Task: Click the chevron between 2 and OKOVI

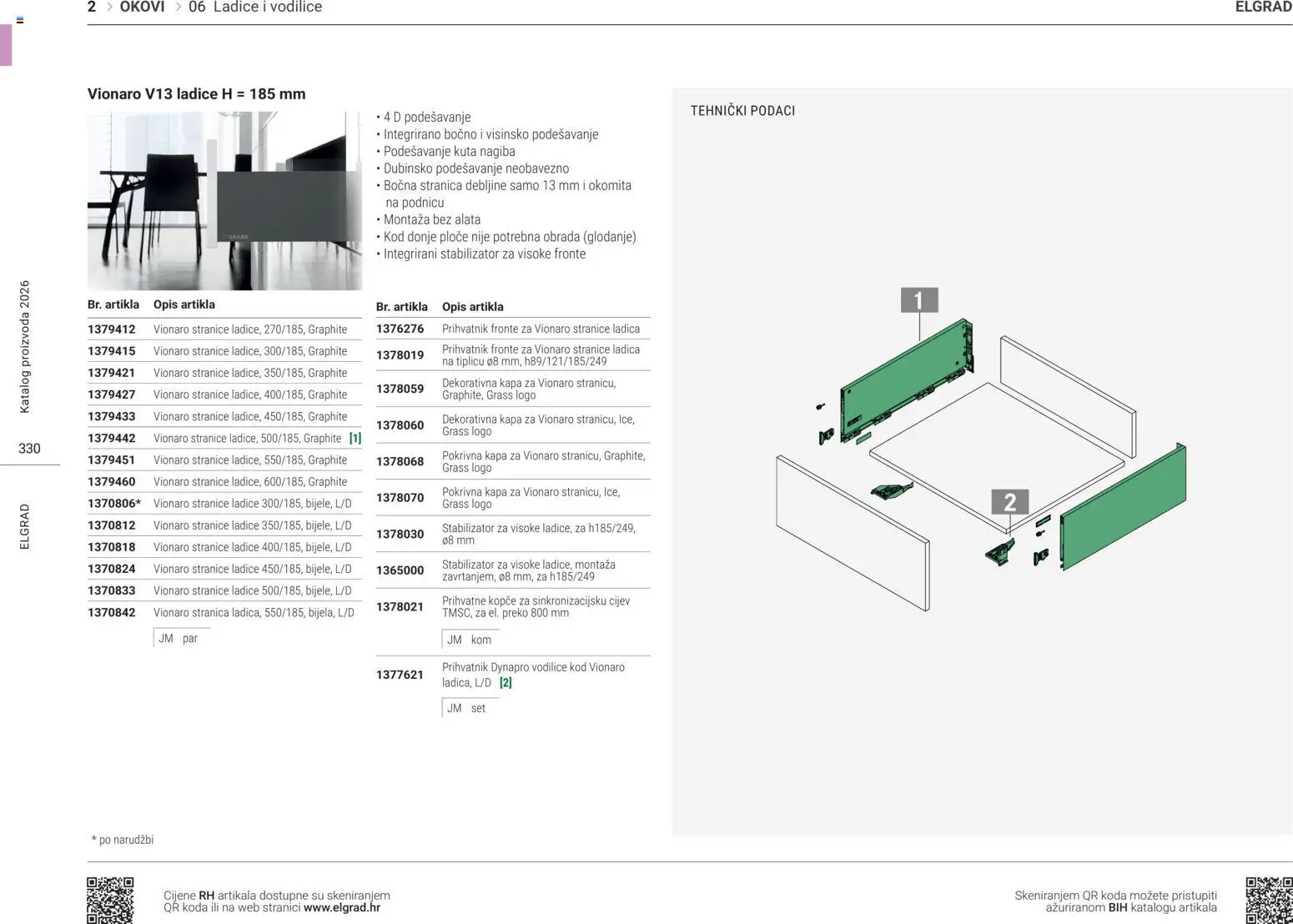Action: coord(108,8)
